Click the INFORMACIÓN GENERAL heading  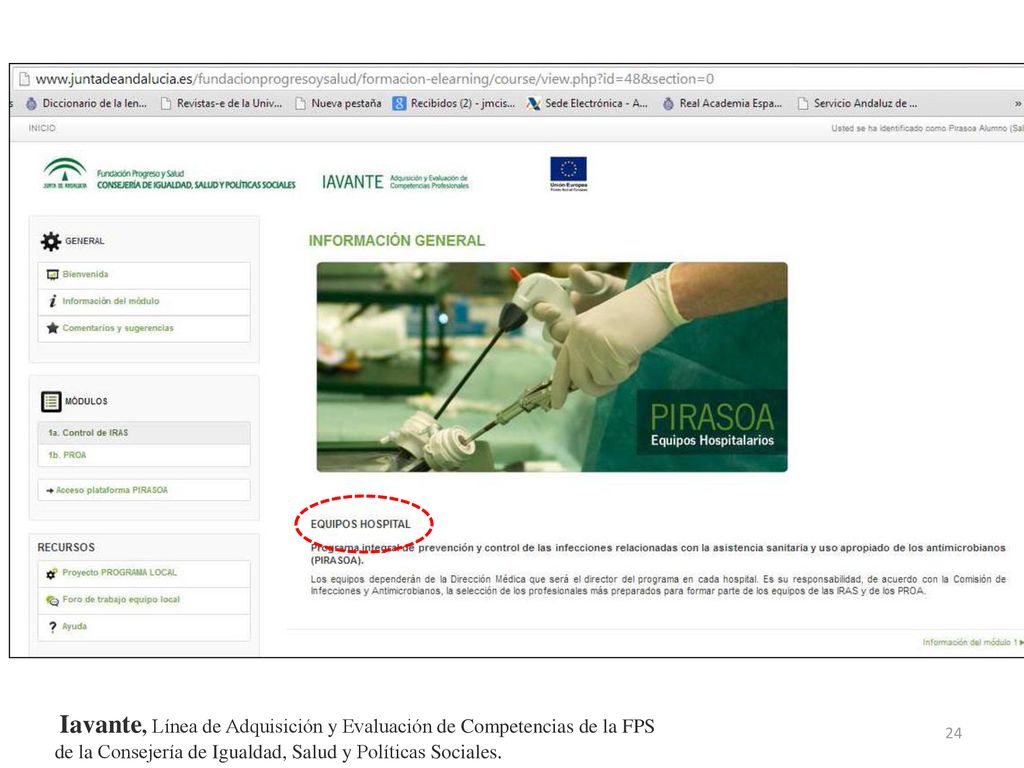tap(396, 241)
